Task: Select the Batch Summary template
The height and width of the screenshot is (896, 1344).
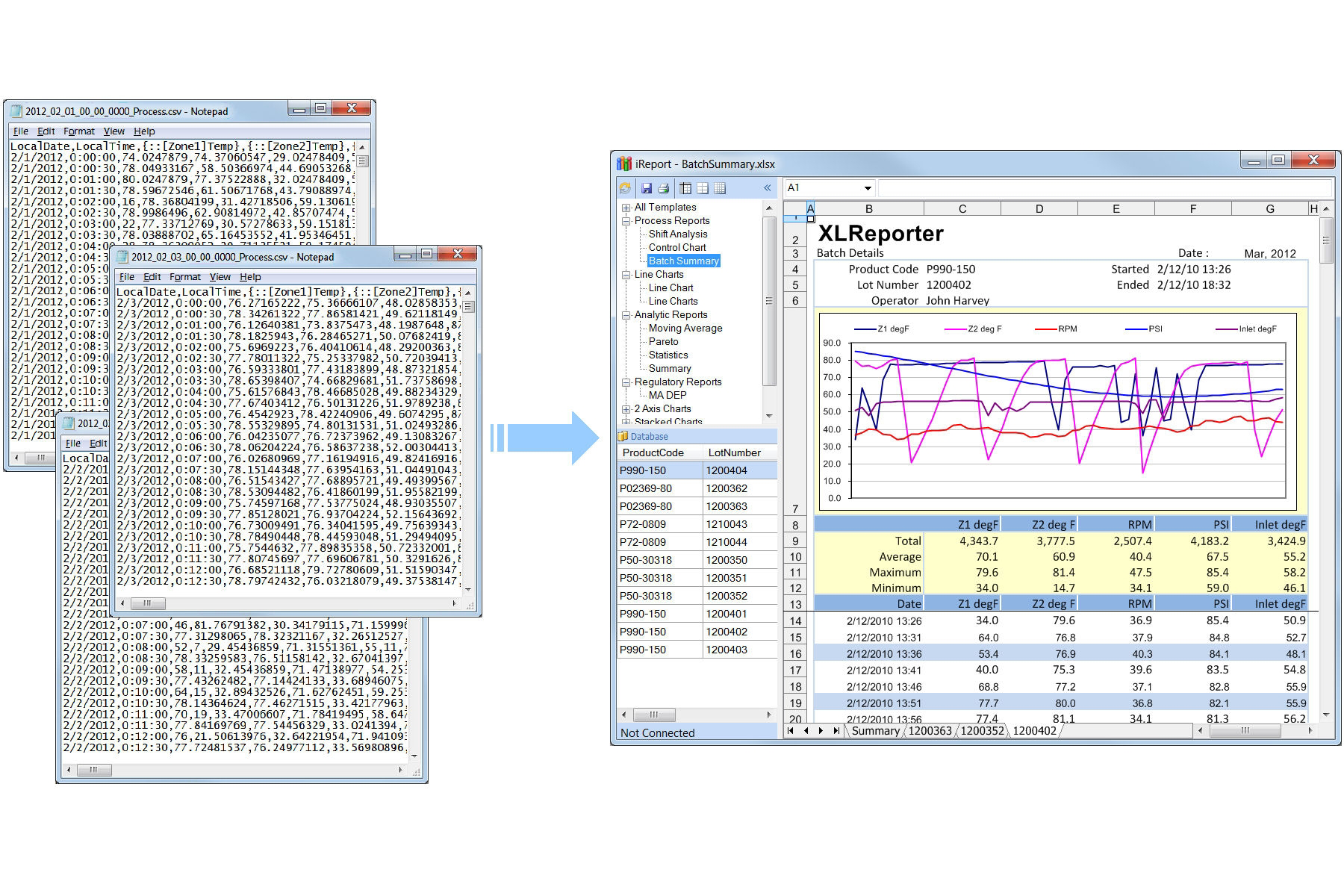Action: [684, 261]
